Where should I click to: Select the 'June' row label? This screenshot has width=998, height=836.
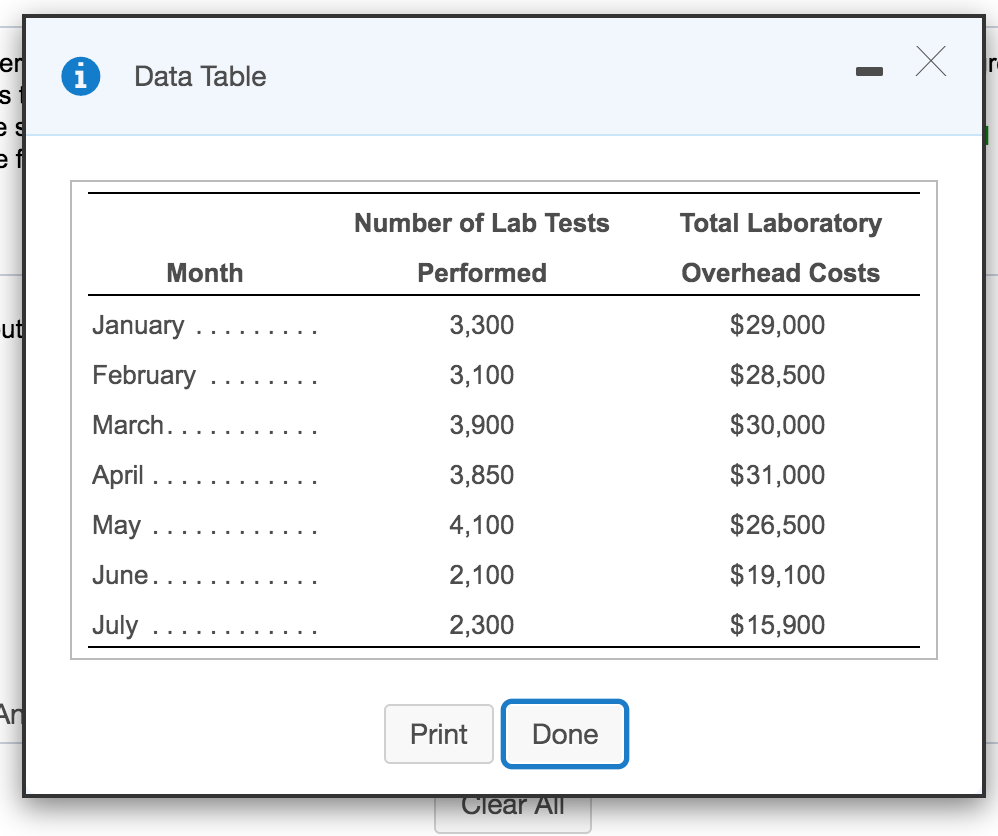click(x=120, y=575)
